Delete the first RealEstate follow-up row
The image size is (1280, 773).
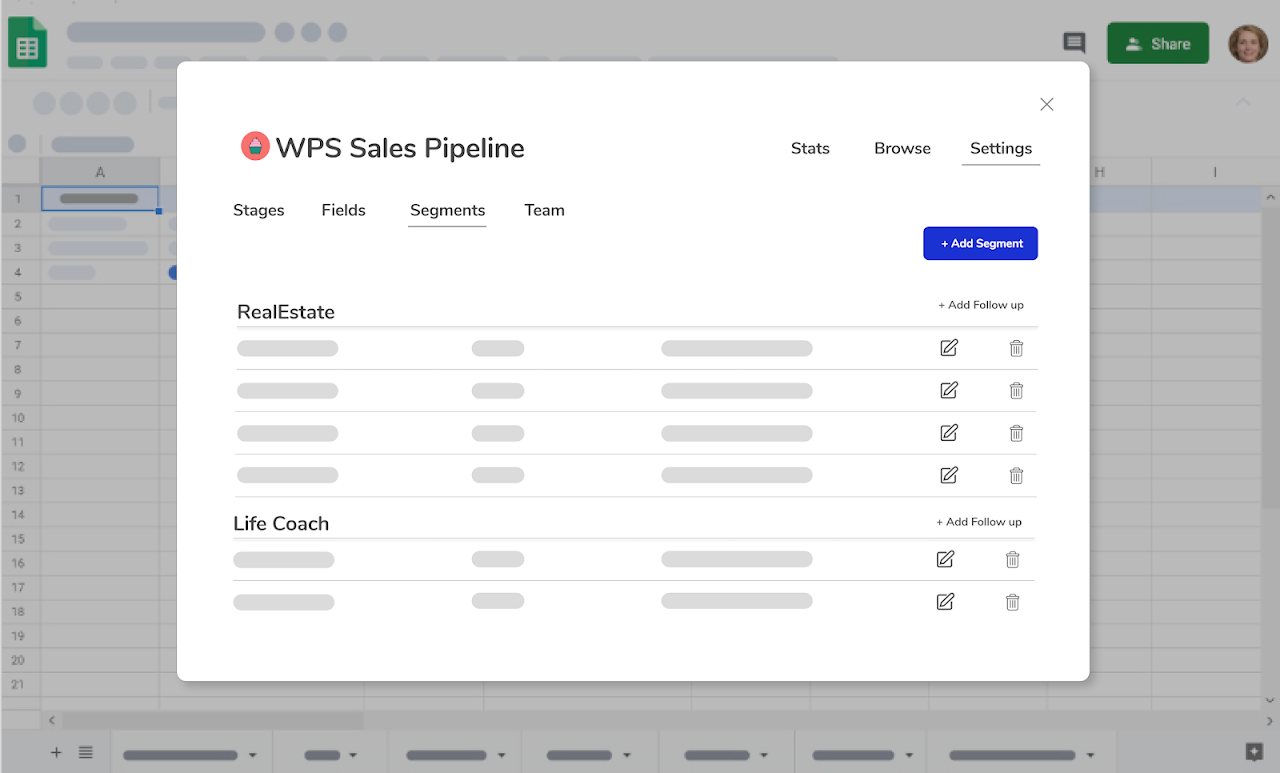[1016, 348]
